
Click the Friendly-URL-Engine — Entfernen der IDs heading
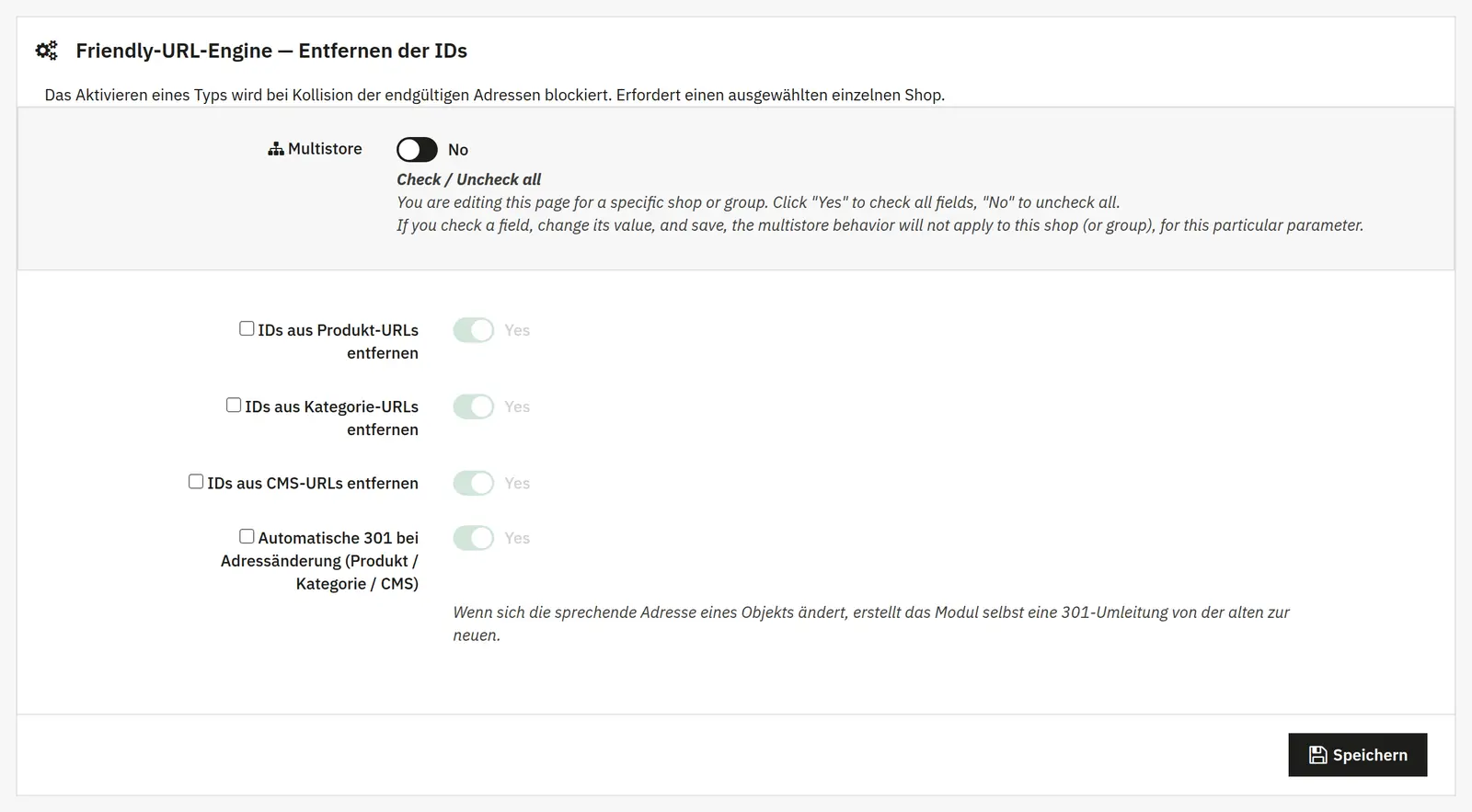pyautogui.click(x=271, y=51)
